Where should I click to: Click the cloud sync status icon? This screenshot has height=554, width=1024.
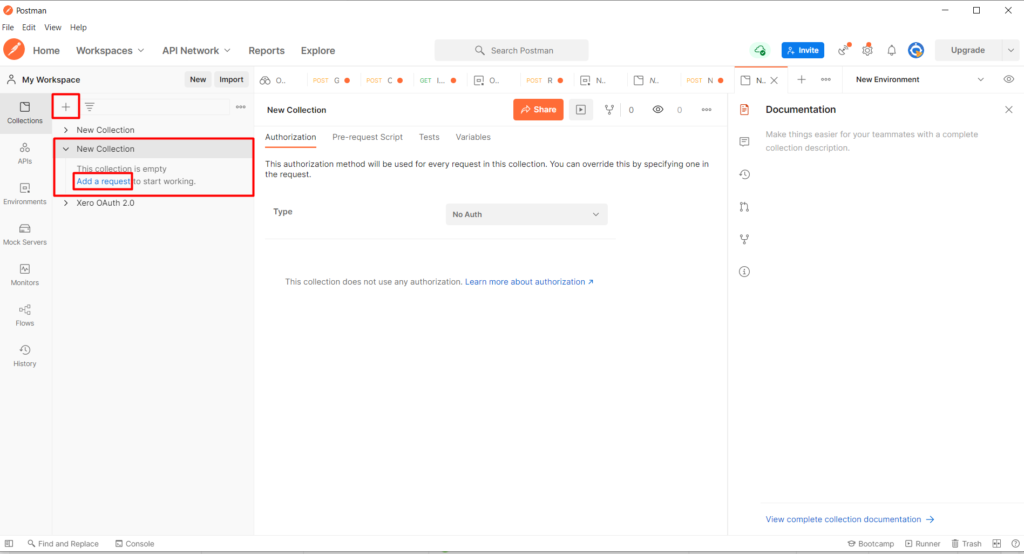pyautogui.click(x=760, y=50)
